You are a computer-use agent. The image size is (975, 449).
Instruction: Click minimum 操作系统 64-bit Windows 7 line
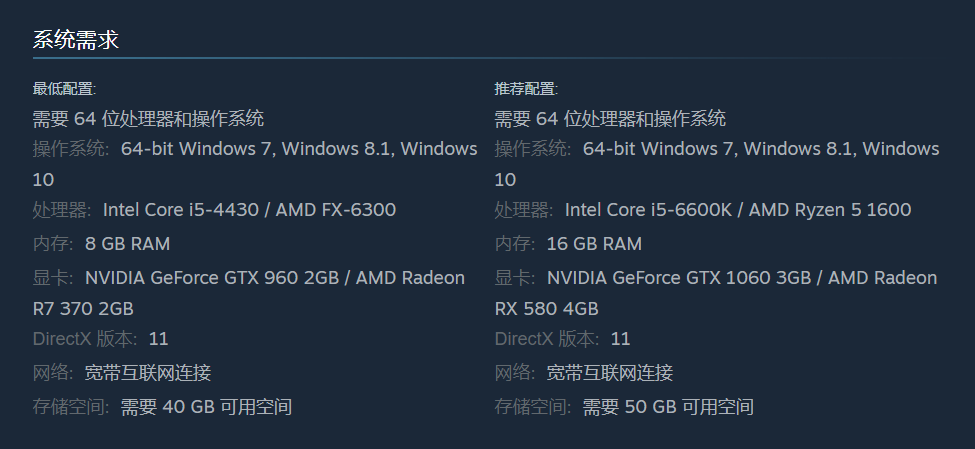point(255,164)
